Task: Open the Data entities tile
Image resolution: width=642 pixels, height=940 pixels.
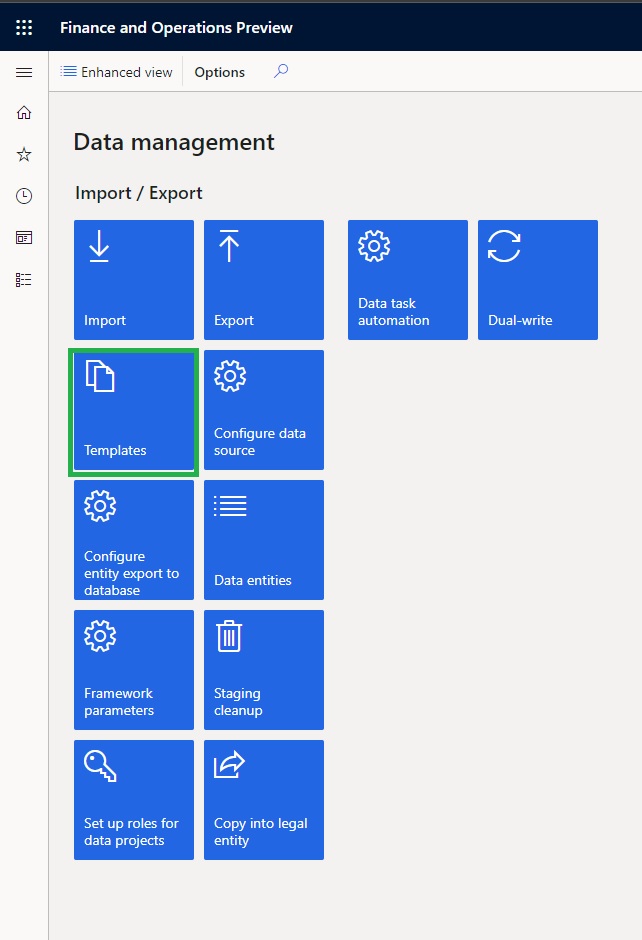Action: point(264,540)
